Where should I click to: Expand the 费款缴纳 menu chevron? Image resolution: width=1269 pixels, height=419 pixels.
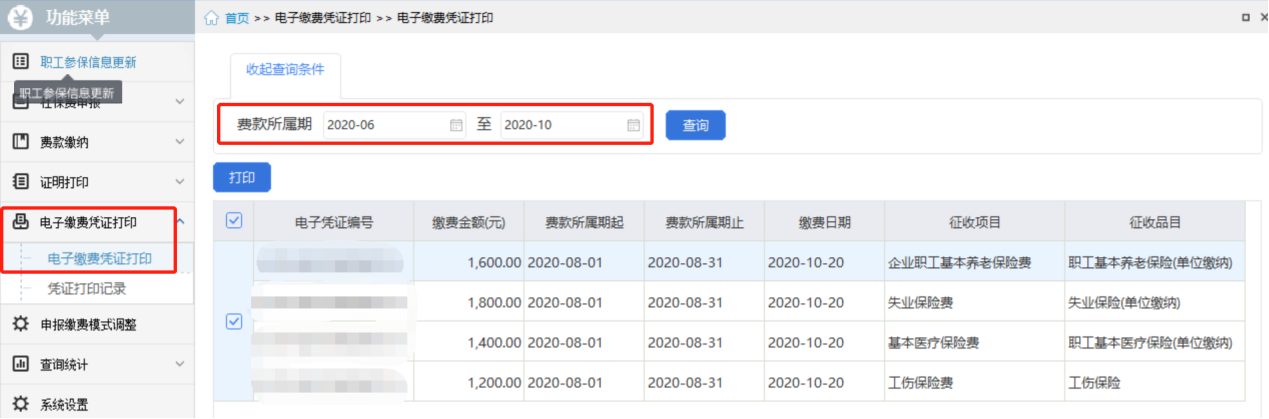click(x=180, y=142)
